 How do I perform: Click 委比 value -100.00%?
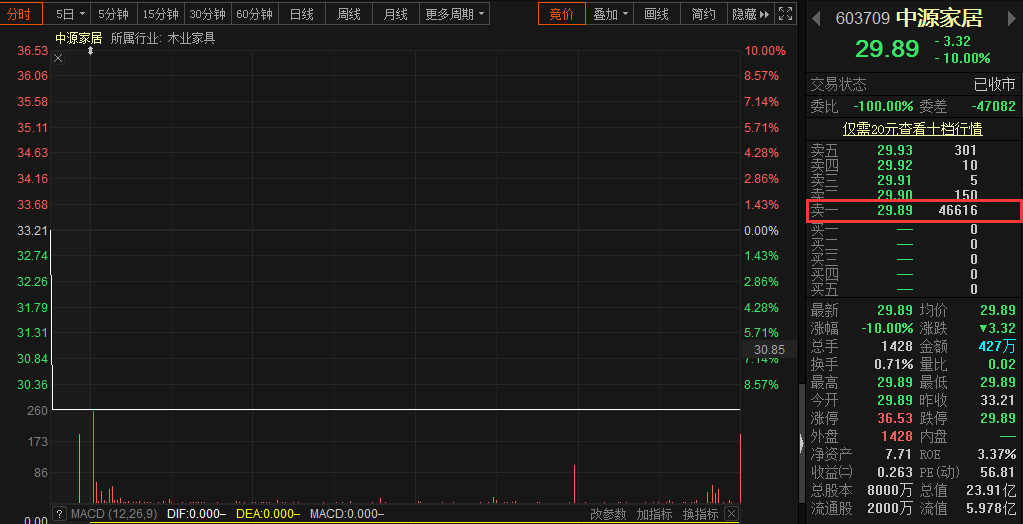[883, 106]
